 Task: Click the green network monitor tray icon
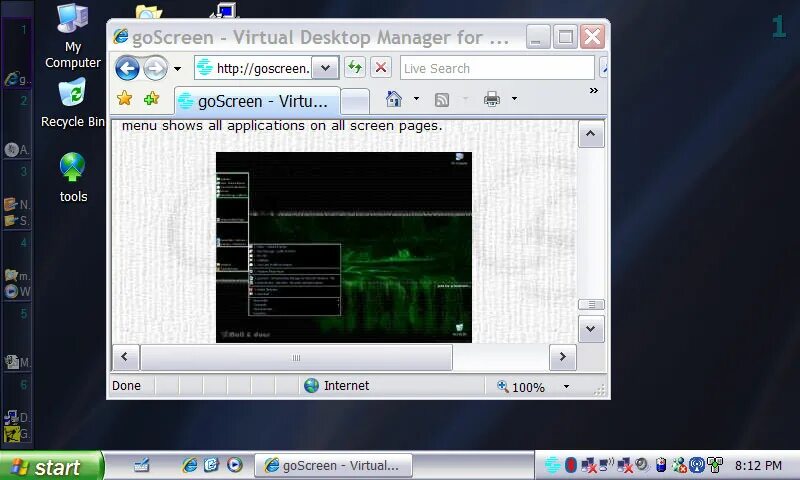click(715, 465)
